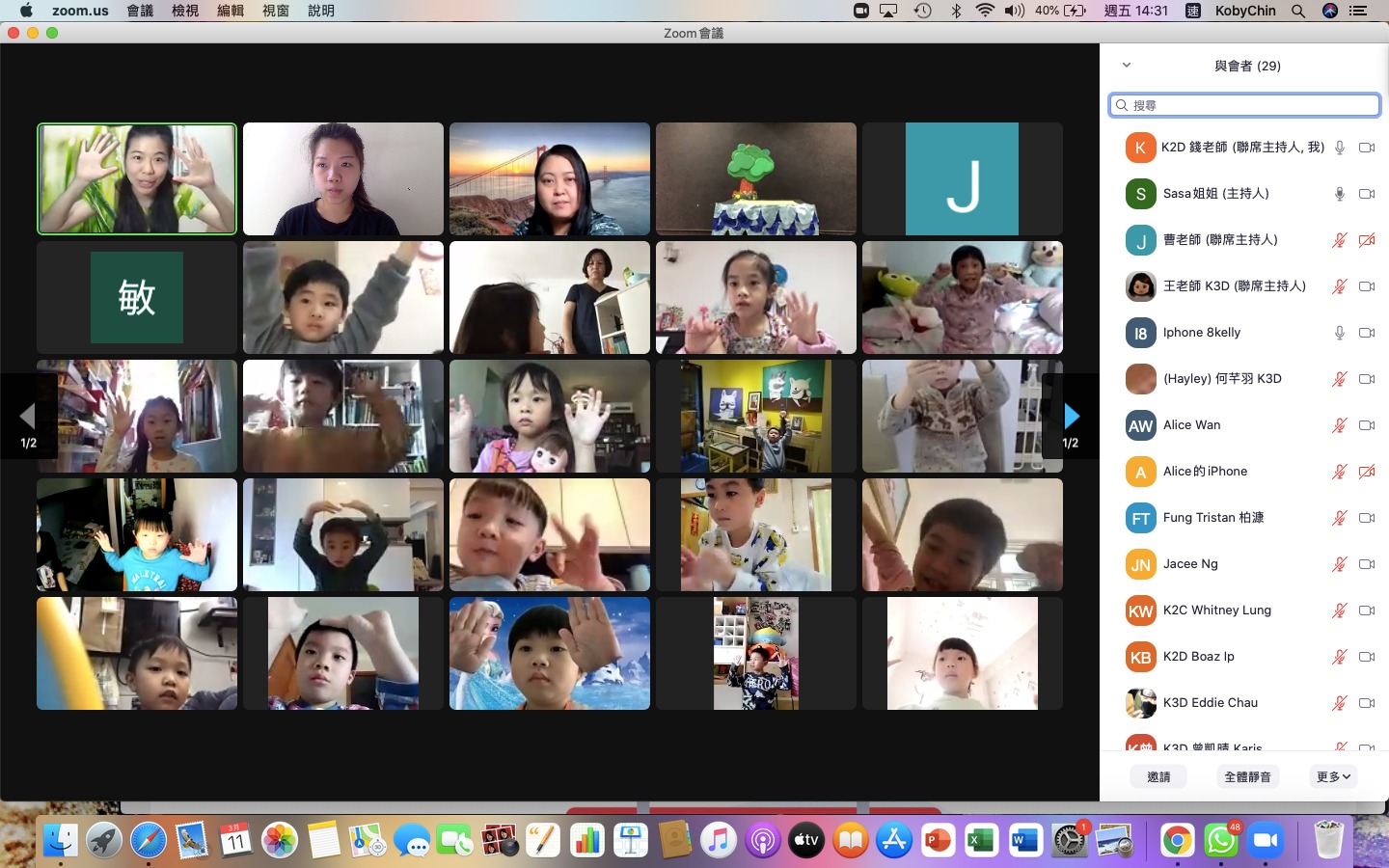
Task: Click microphone icon for K2D 錢老師
Action: pyautogui.click(x=1339, y=148)
